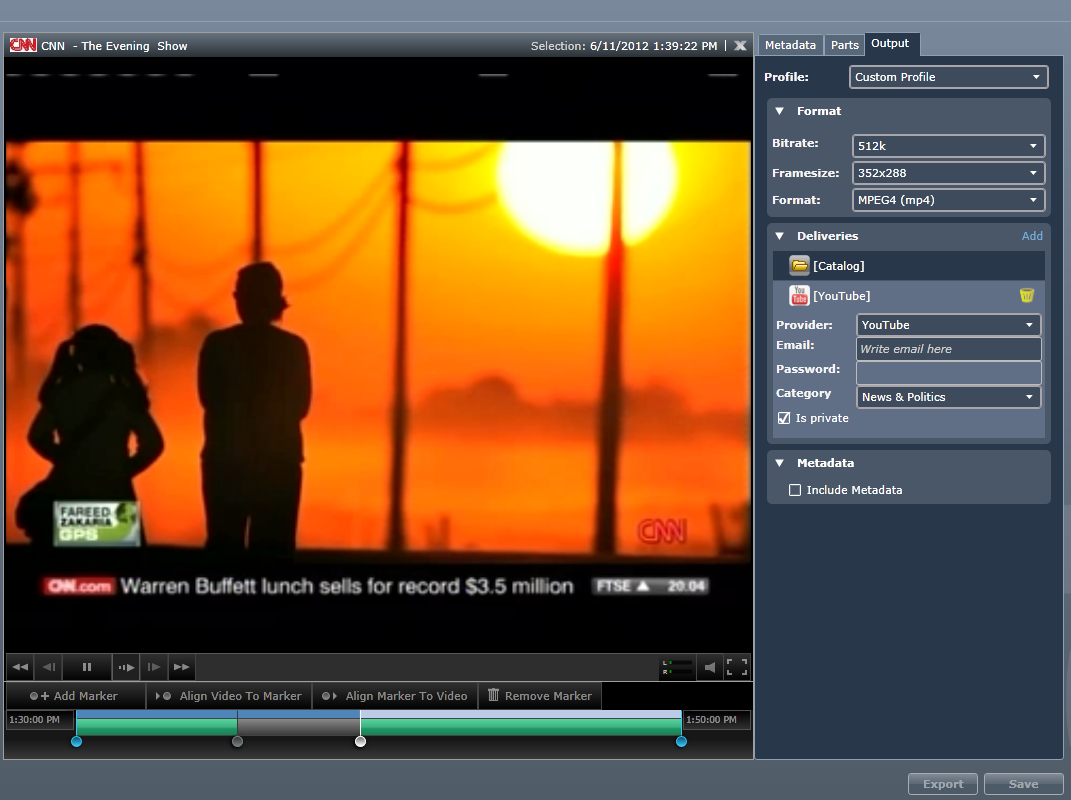1071x800 pixels.
Task: Click the 1:50:00 PM end time field
Action: 717,719
